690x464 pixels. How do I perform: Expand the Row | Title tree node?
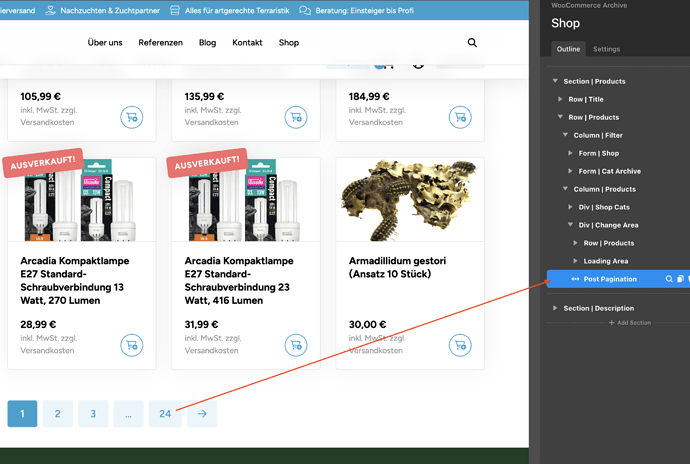pos(560,99)
